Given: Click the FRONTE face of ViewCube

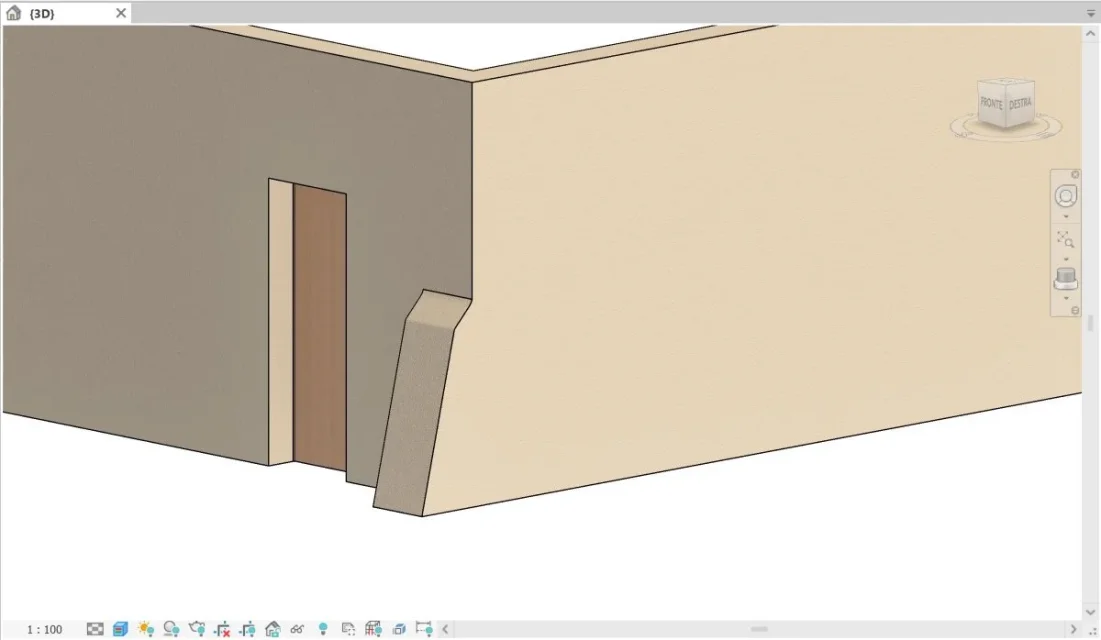Looking at the screenshot, I should click(991, 104).
